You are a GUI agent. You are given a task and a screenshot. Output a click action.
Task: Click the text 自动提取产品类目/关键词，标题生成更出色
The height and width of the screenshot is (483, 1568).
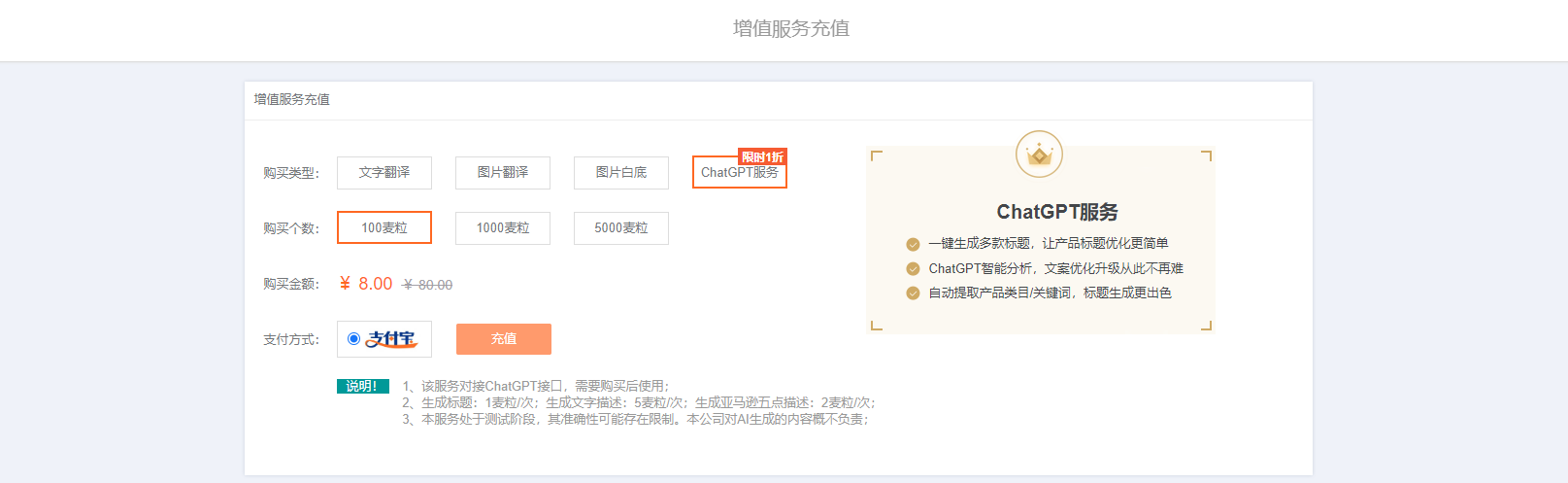1051,293
